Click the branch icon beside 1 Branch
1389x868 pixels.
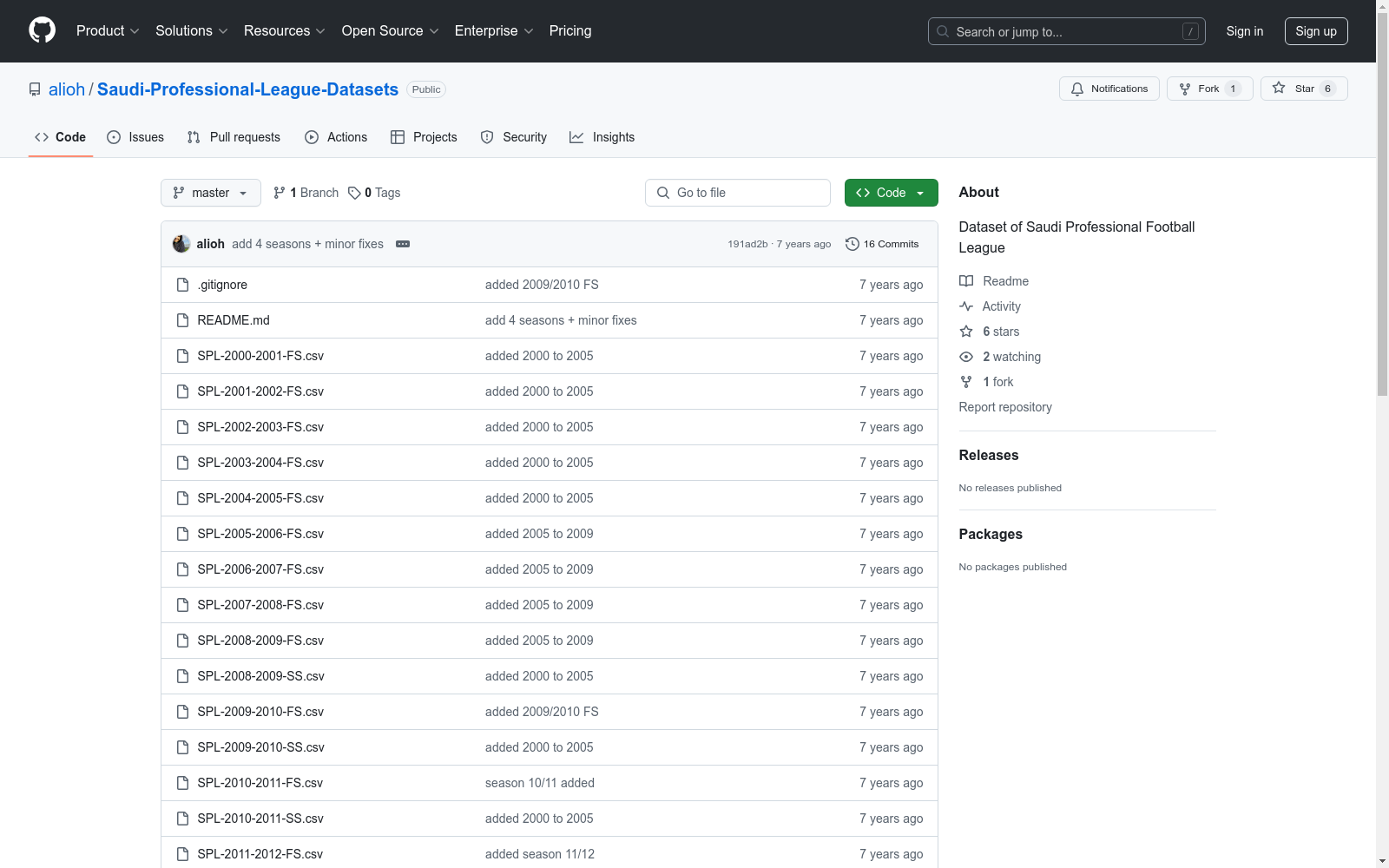[280, 193]
